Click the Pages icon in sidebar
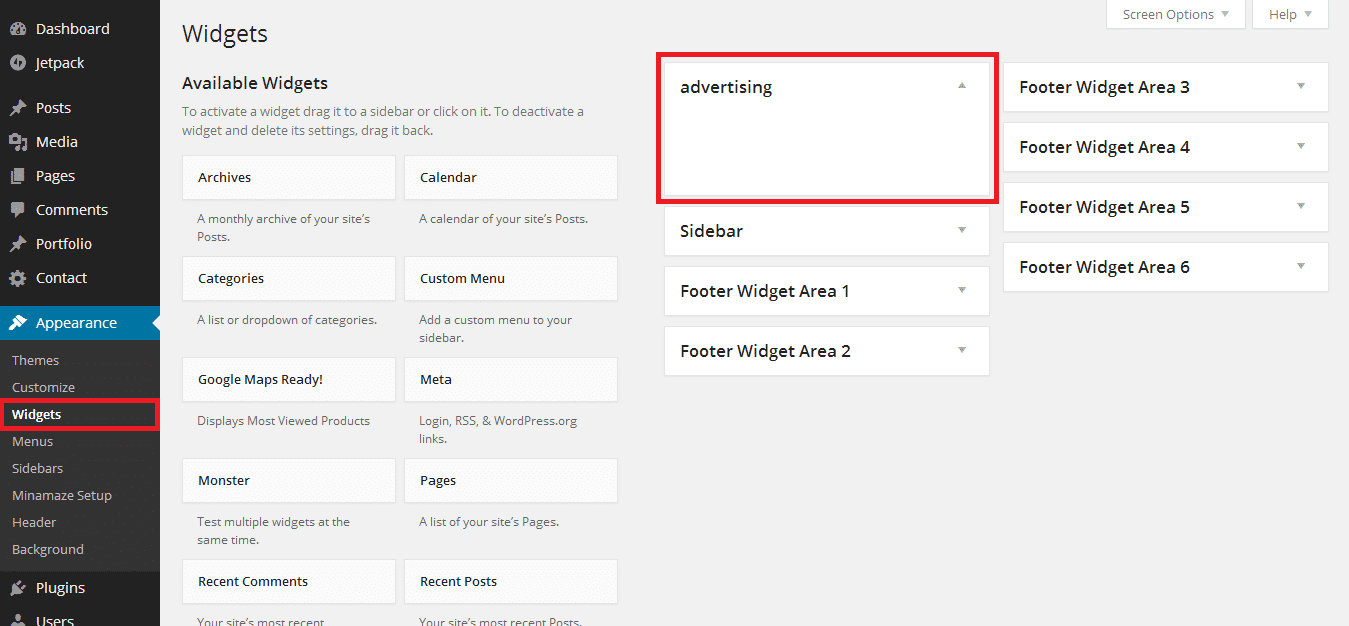 pos(18,176)
